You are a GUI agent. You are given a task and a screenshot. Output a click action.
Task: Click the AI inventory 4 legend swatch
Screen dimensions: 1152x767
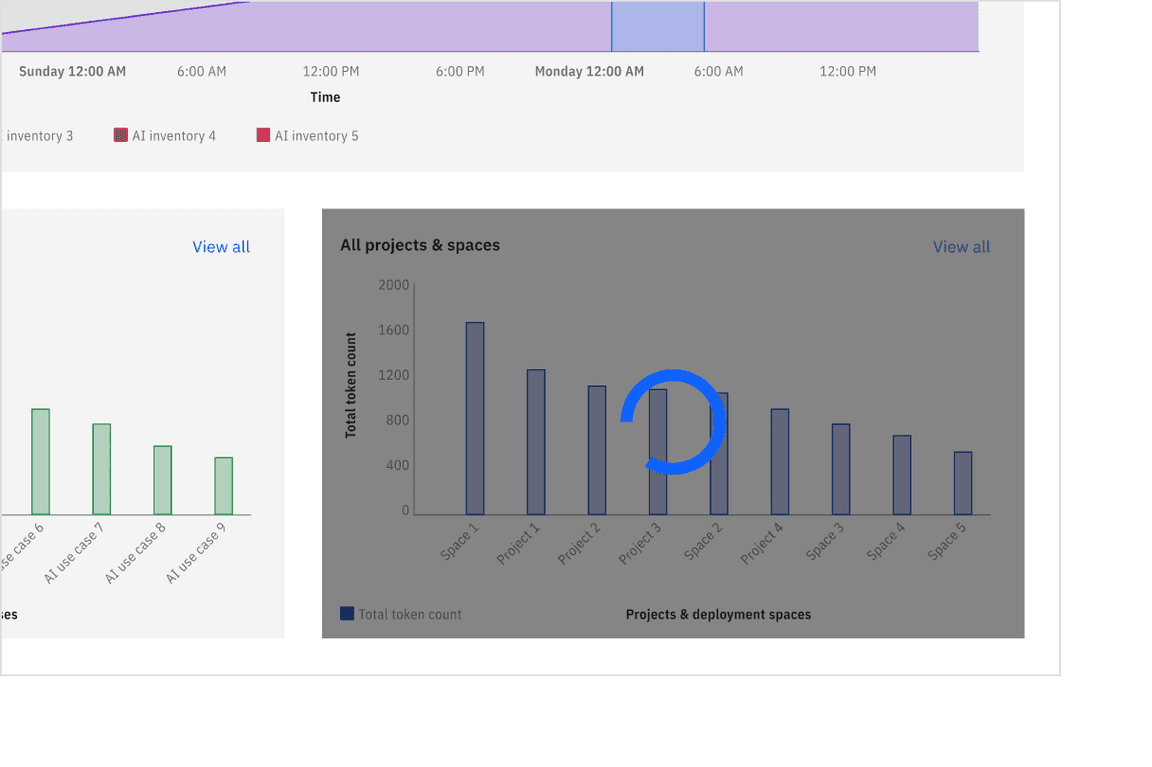[x=121, y=136]
